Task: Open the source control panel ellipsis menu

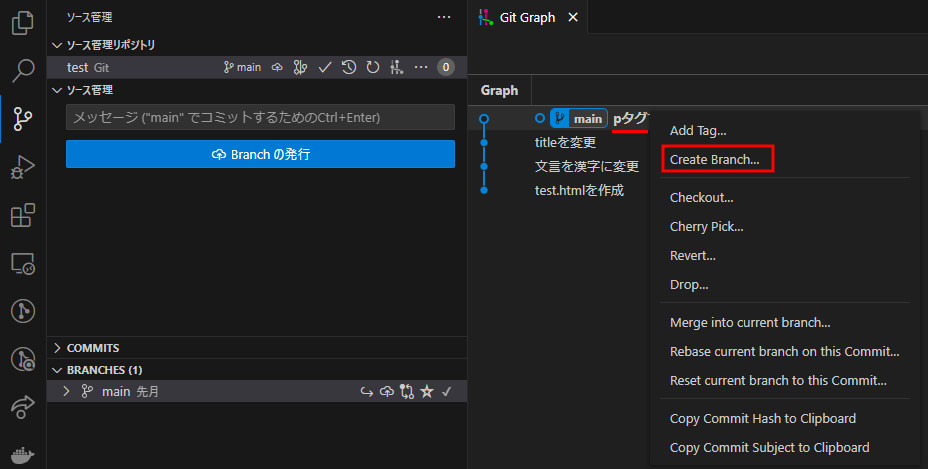Action: 444,17
